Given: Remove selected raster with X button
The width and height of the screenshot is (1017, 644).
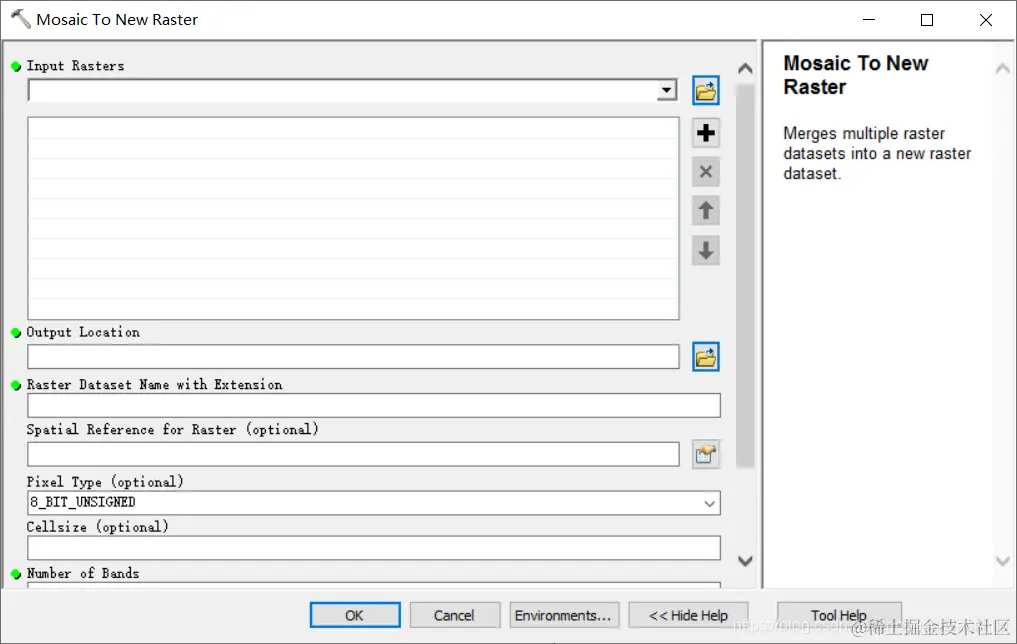Looking at the screenshot, I should point(706,172).
